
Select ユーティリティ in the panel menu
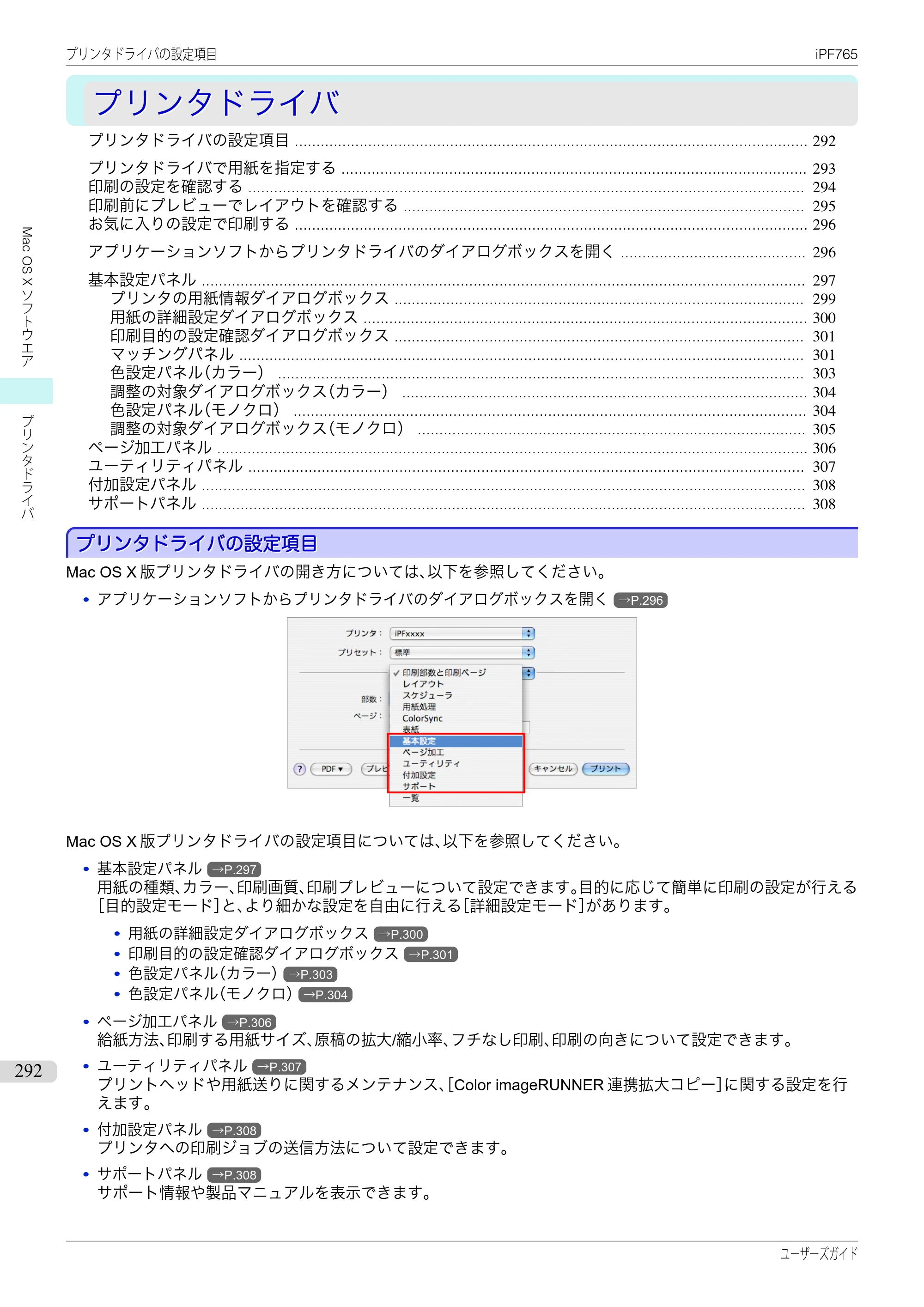(456, 763)
